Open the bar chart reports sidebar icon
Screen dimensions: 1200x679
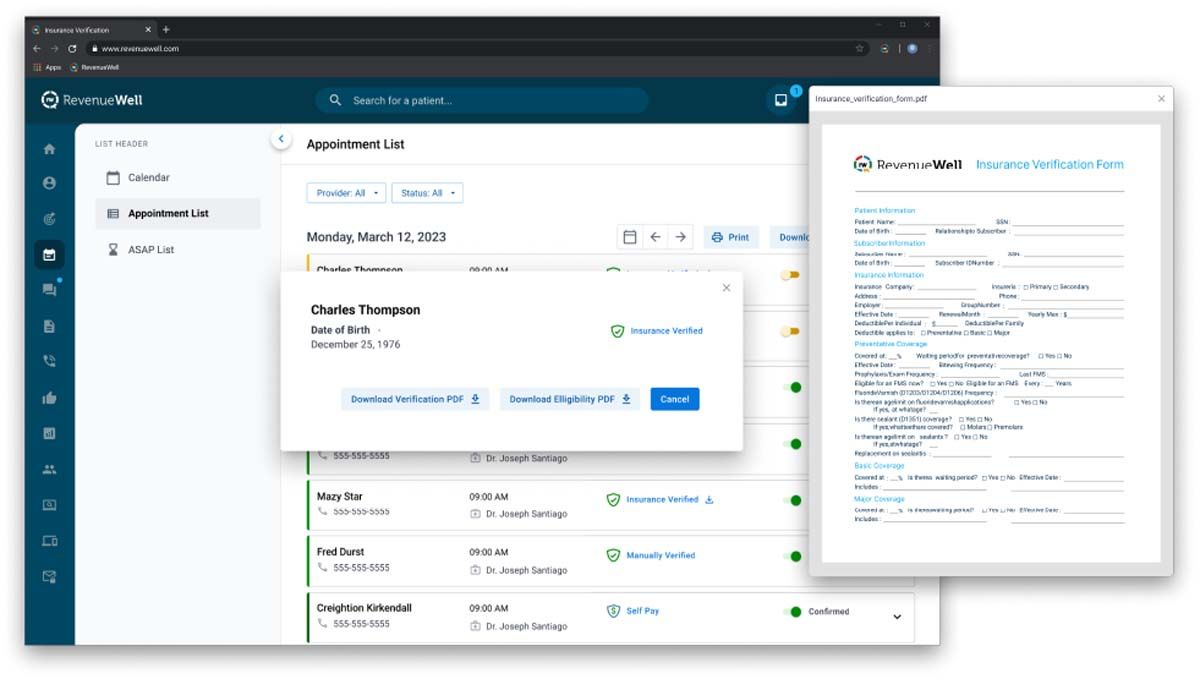tap(49, 433)
